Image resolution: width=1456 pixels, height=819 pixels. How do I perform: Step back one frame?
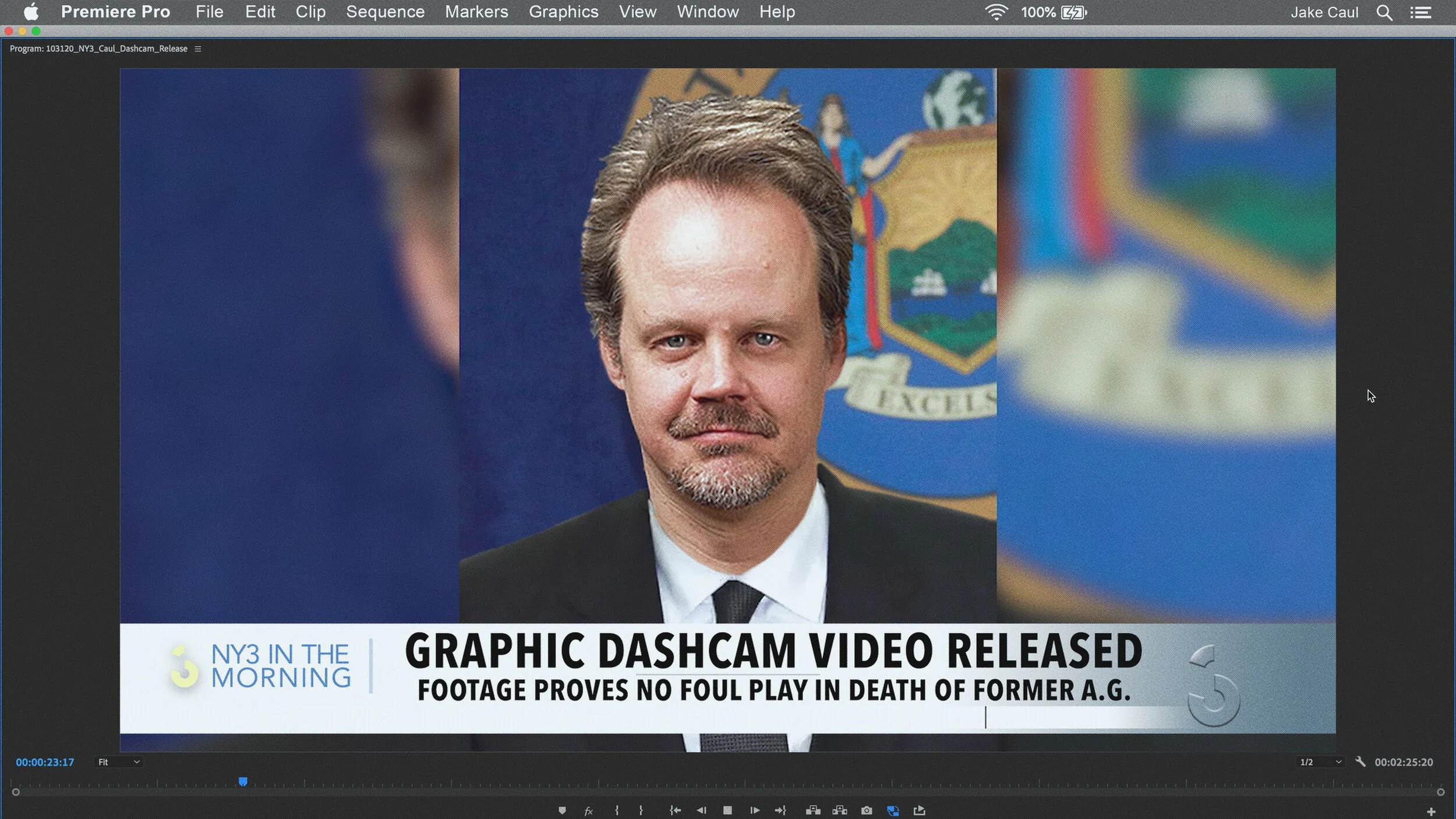coord(702,810)
